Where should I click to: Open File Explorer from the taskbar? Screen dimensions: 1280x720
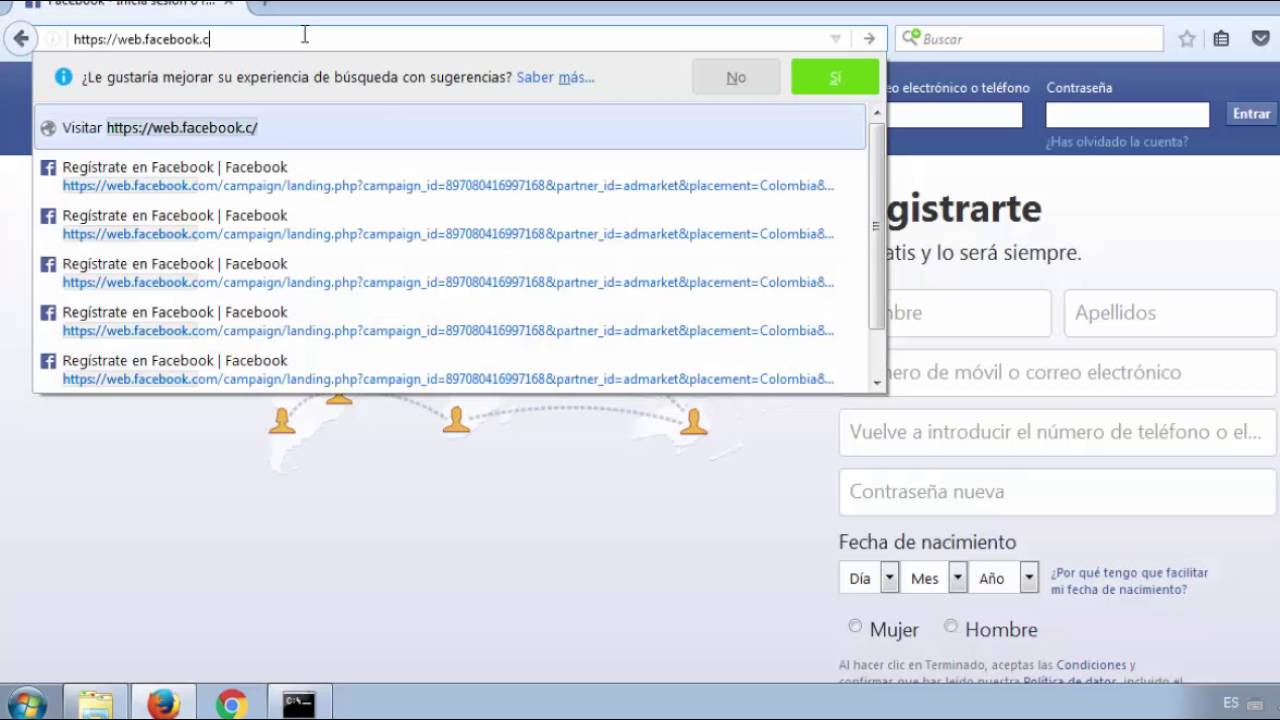click(96, 704)
